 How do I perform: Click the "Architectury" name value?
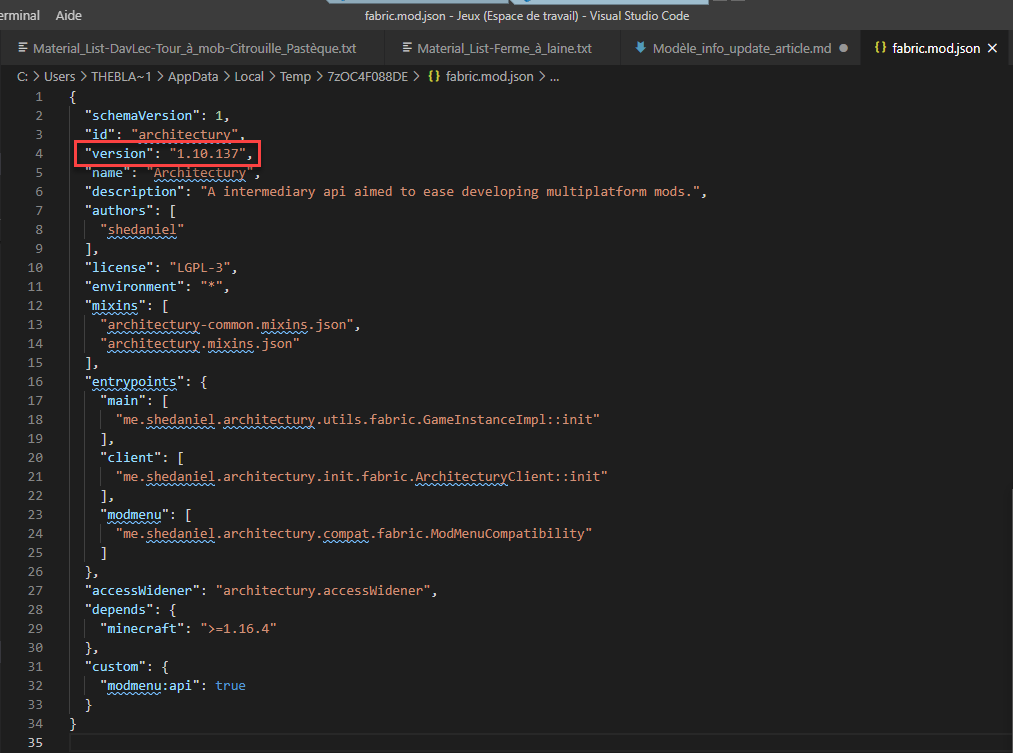tap(200, 172)
